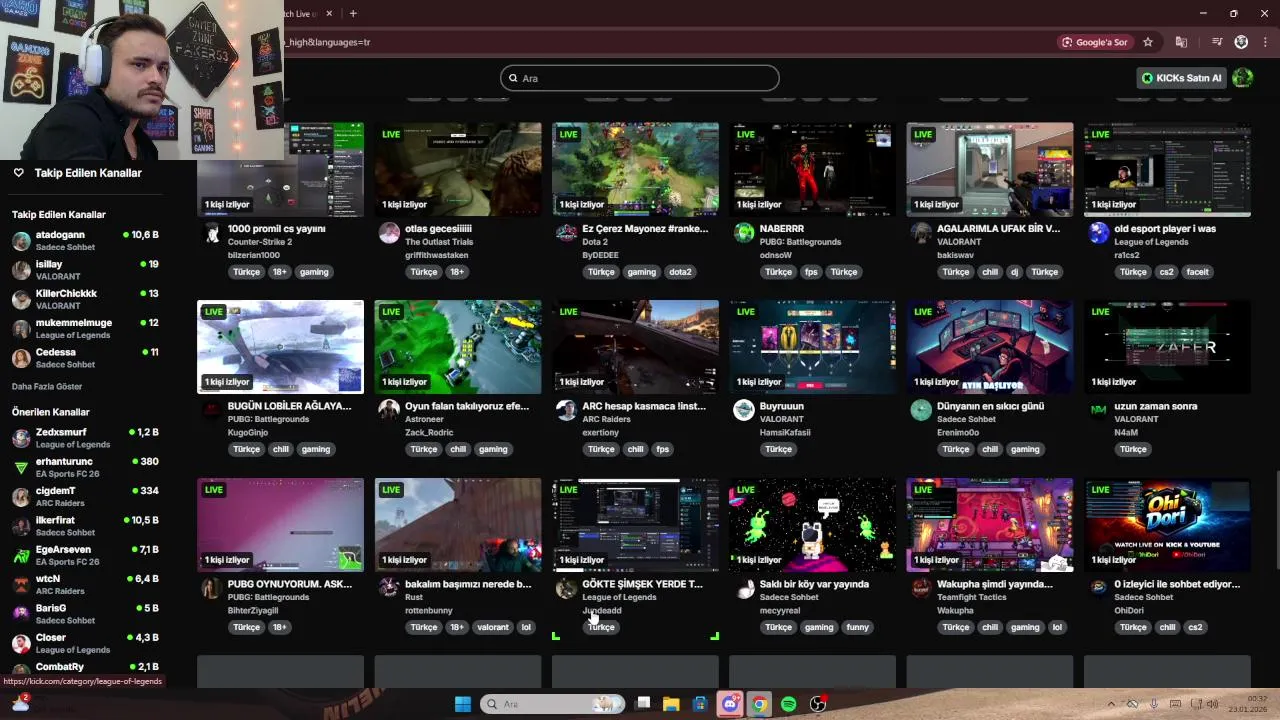Click the Windows taskbar search box
1280x720 pixels.
(551, 704)
